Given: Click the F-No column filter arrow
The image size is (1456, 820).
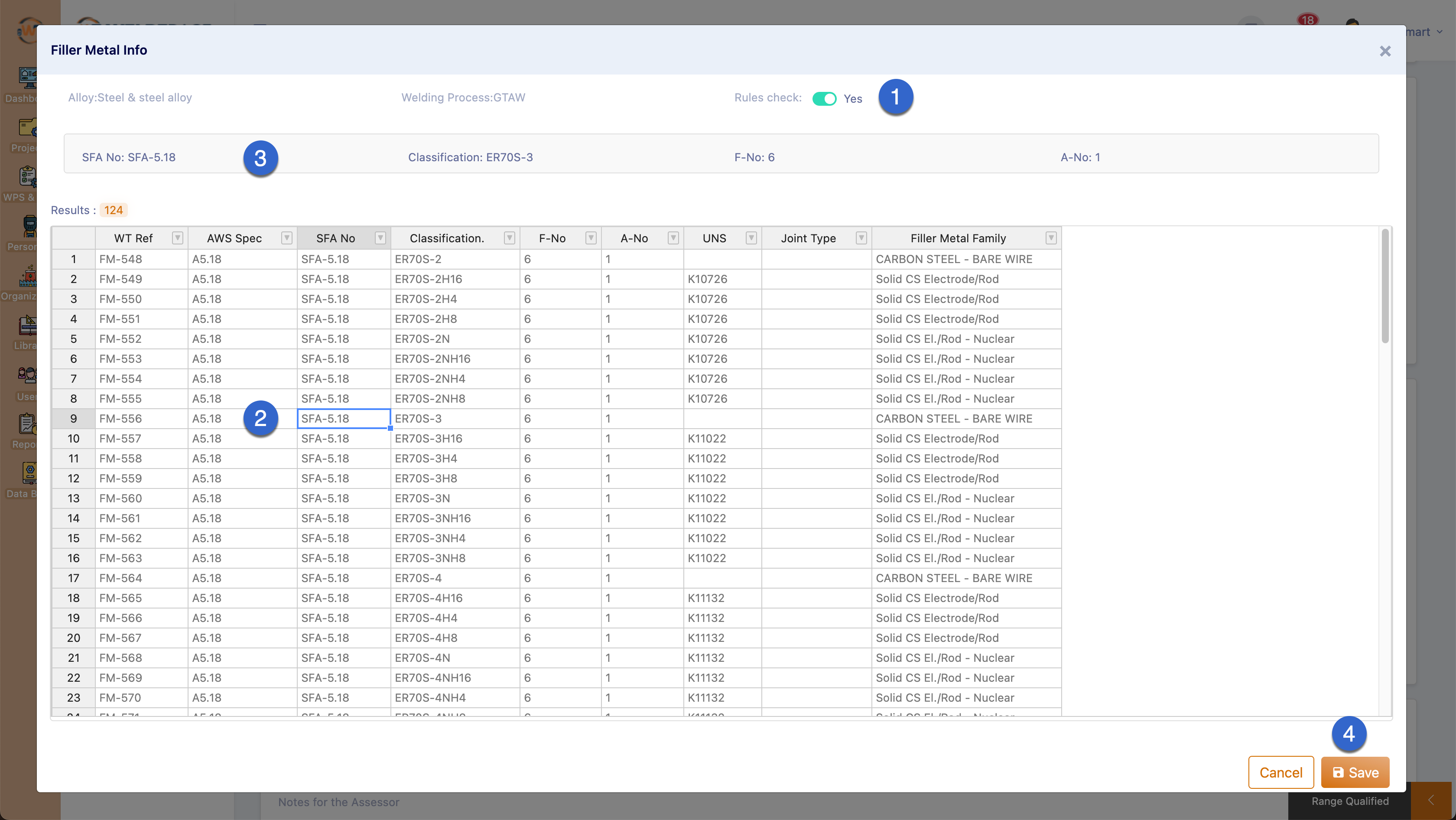Looking at the screenshot, I should tap(591, 238).
